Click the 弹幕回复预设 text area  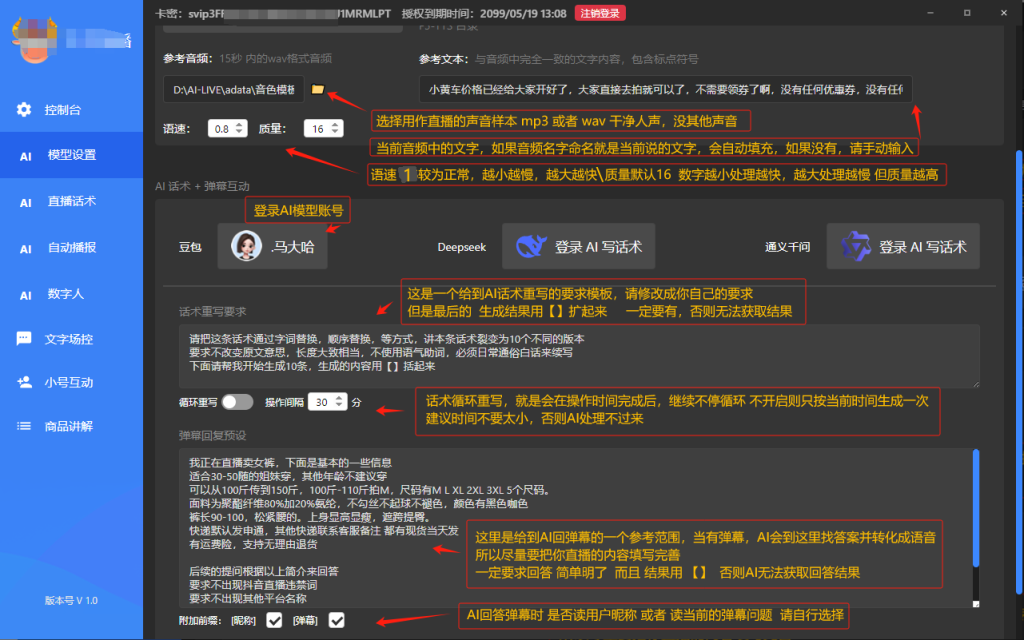(x=575, y=528)
